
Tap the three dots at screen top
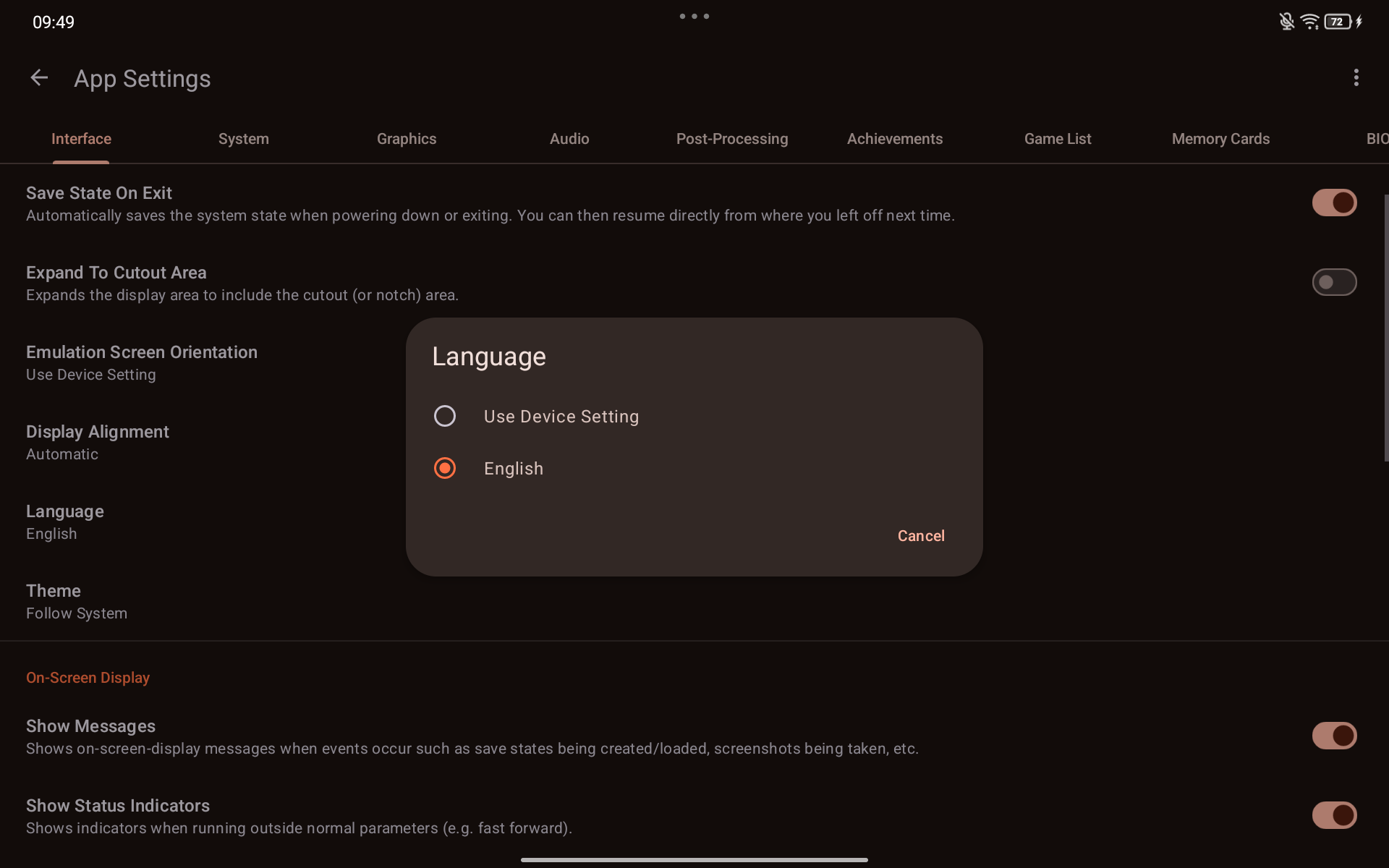click(694, 16)
